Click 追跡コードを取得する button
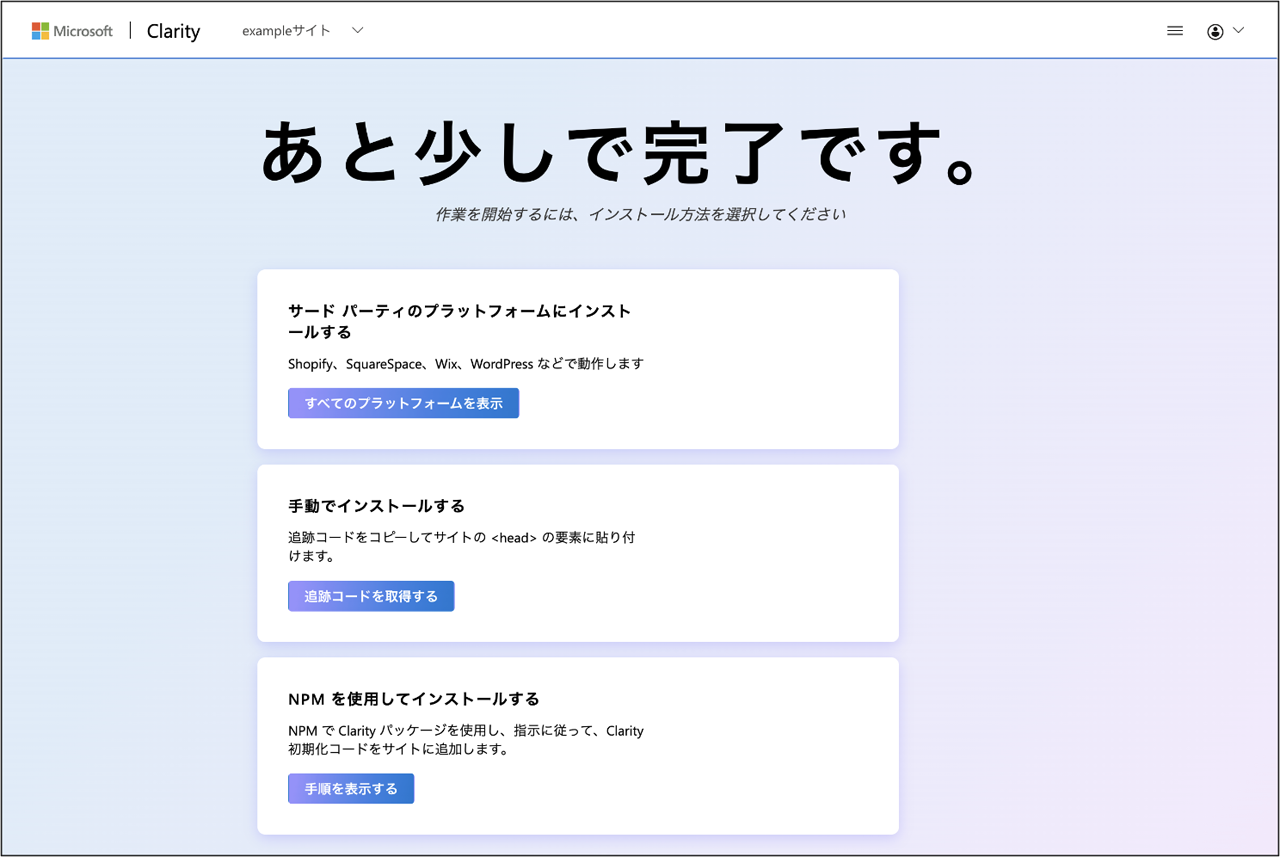This screenshot has height=857, width=1280. (x=371, y=596)
